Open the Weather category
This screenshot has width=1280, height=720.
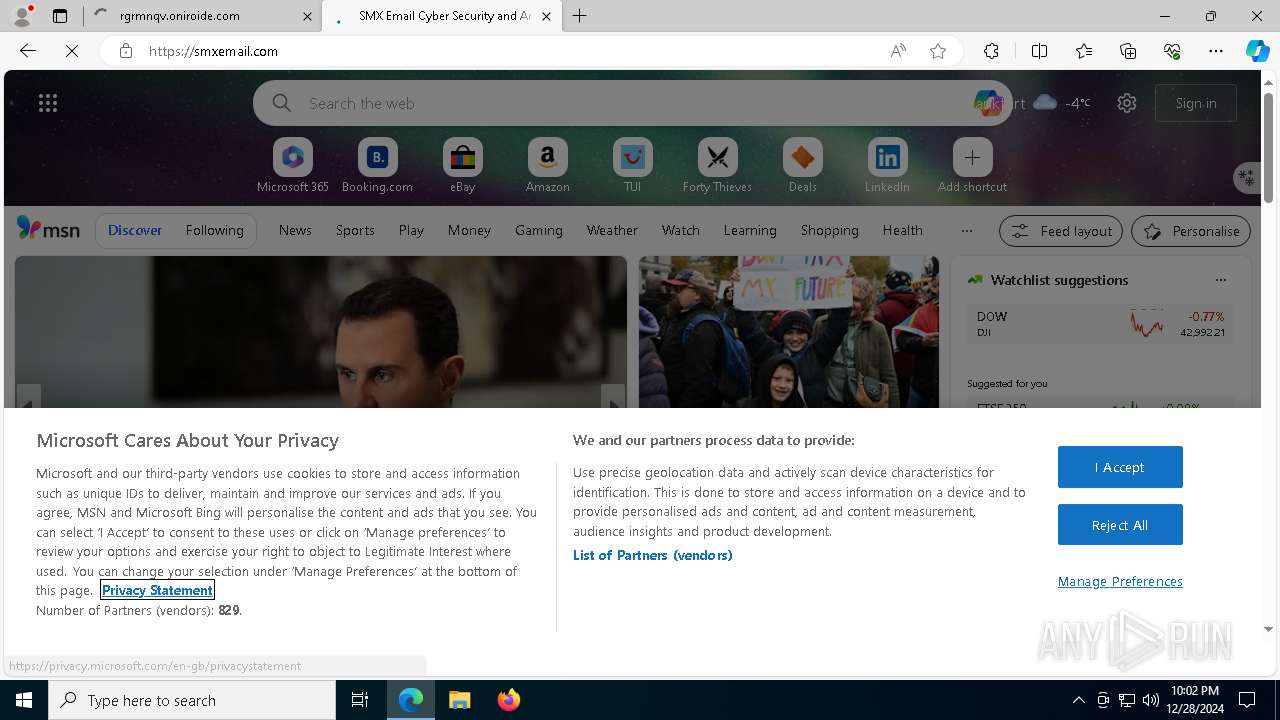click(x=612, y=230)
